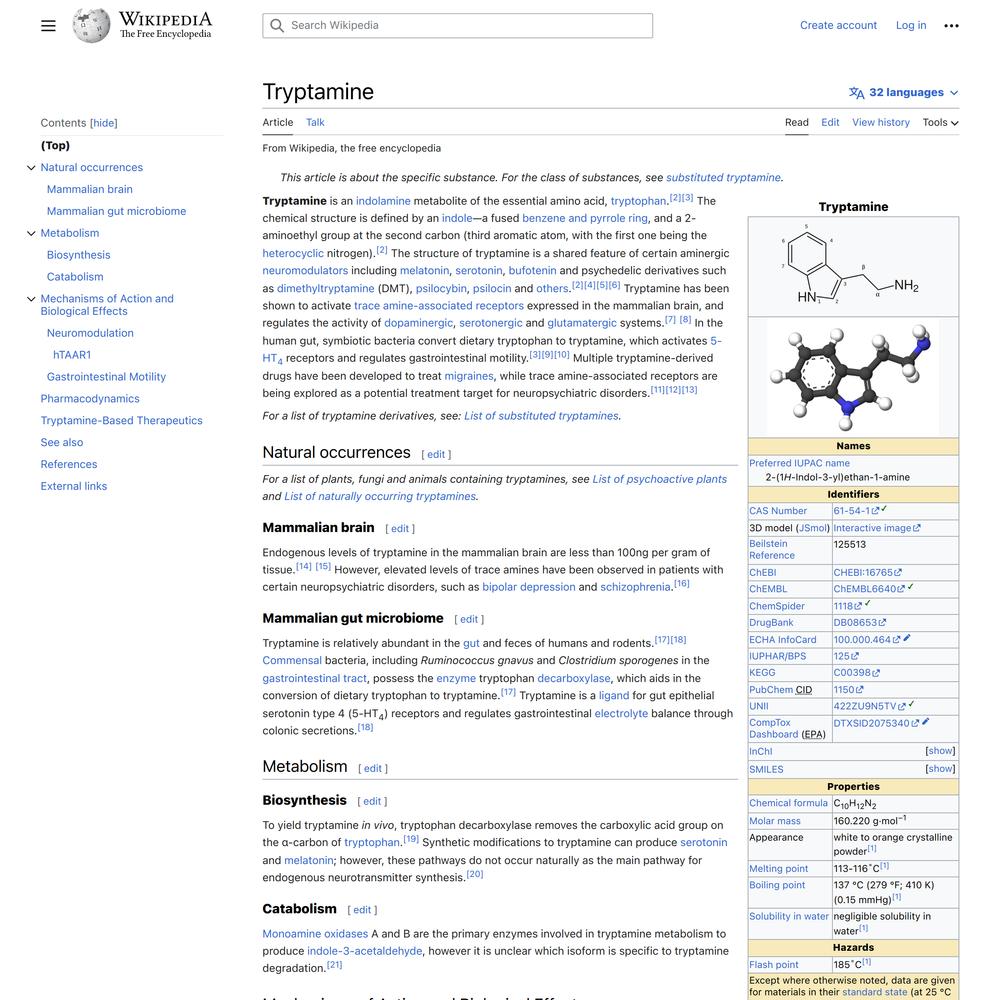The image size is (1000, 1000).
Task: Collapse Metabolism section in contents
Action: click(31, 233)
